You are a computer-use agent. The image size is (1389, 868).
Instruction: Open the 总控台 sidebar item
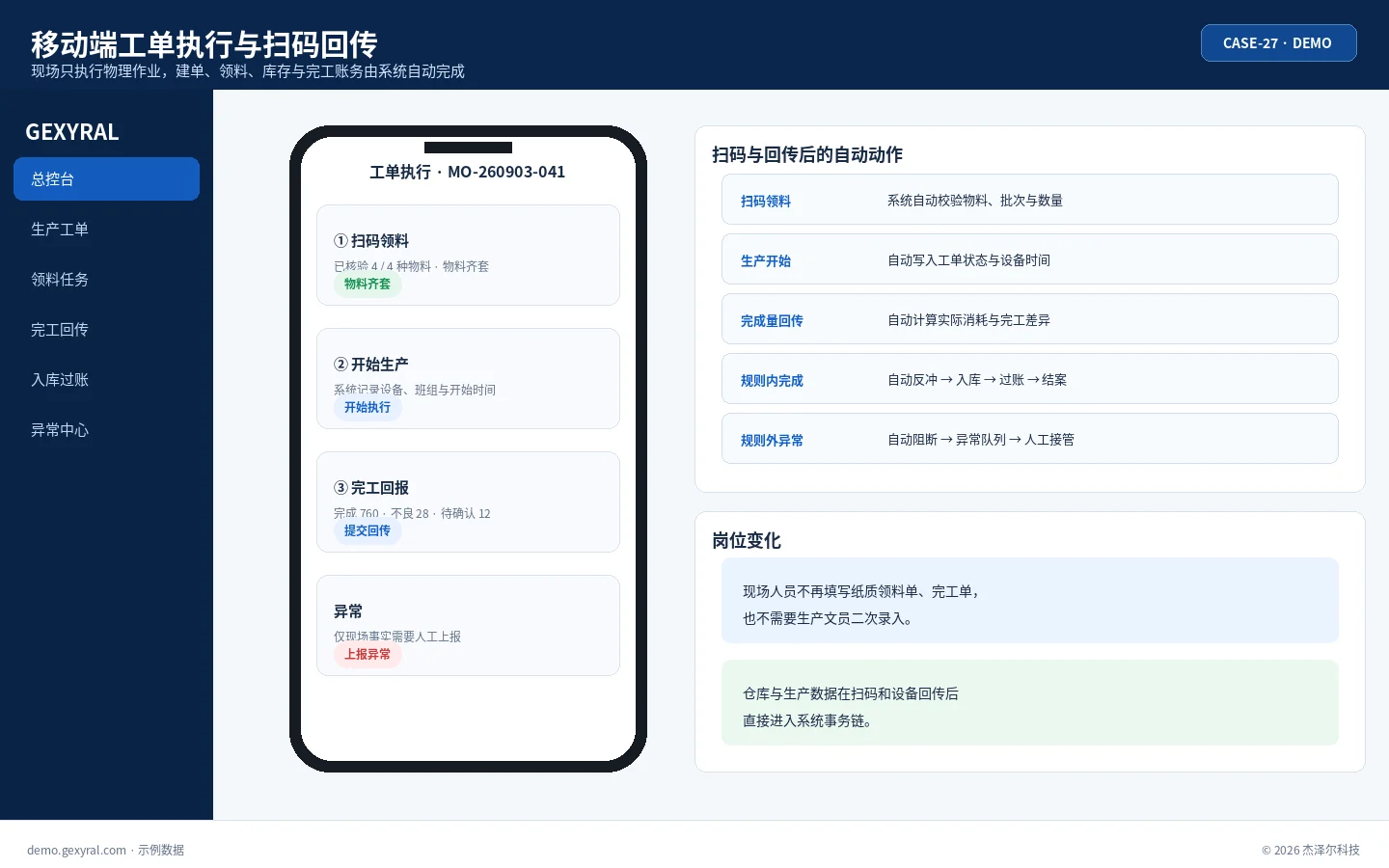[x=106, y=179]
